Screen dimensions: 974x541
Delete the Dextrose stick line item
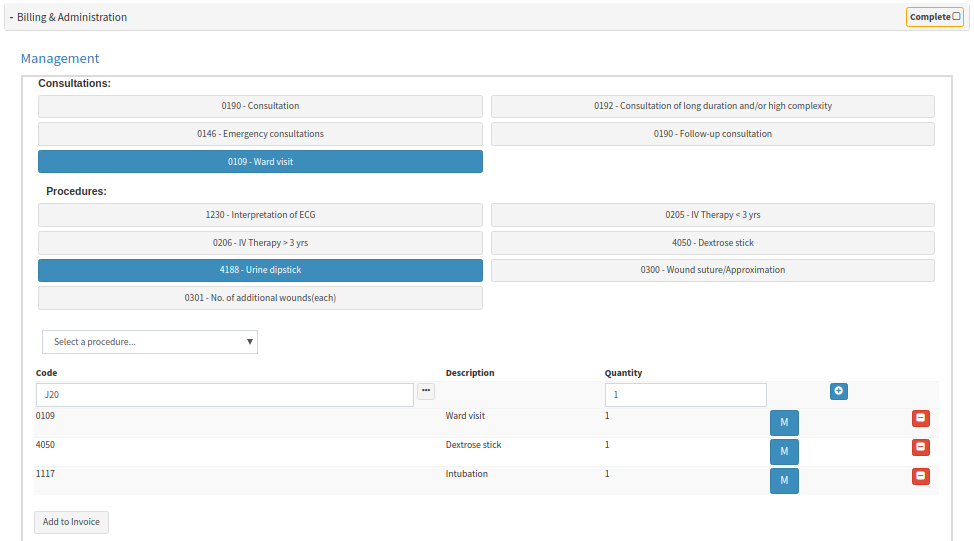[920, 447]
